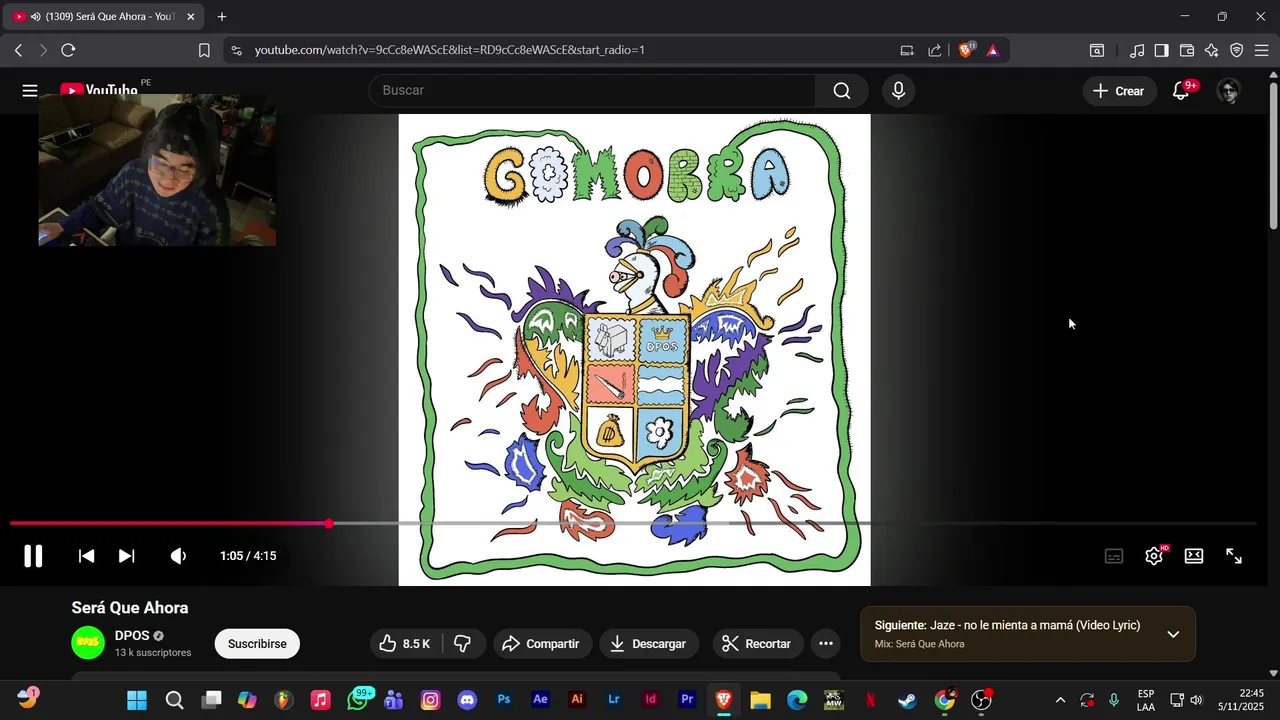Click the Recortar clip button
This screenshot has height=720, width=1280.
pos(757,644)
